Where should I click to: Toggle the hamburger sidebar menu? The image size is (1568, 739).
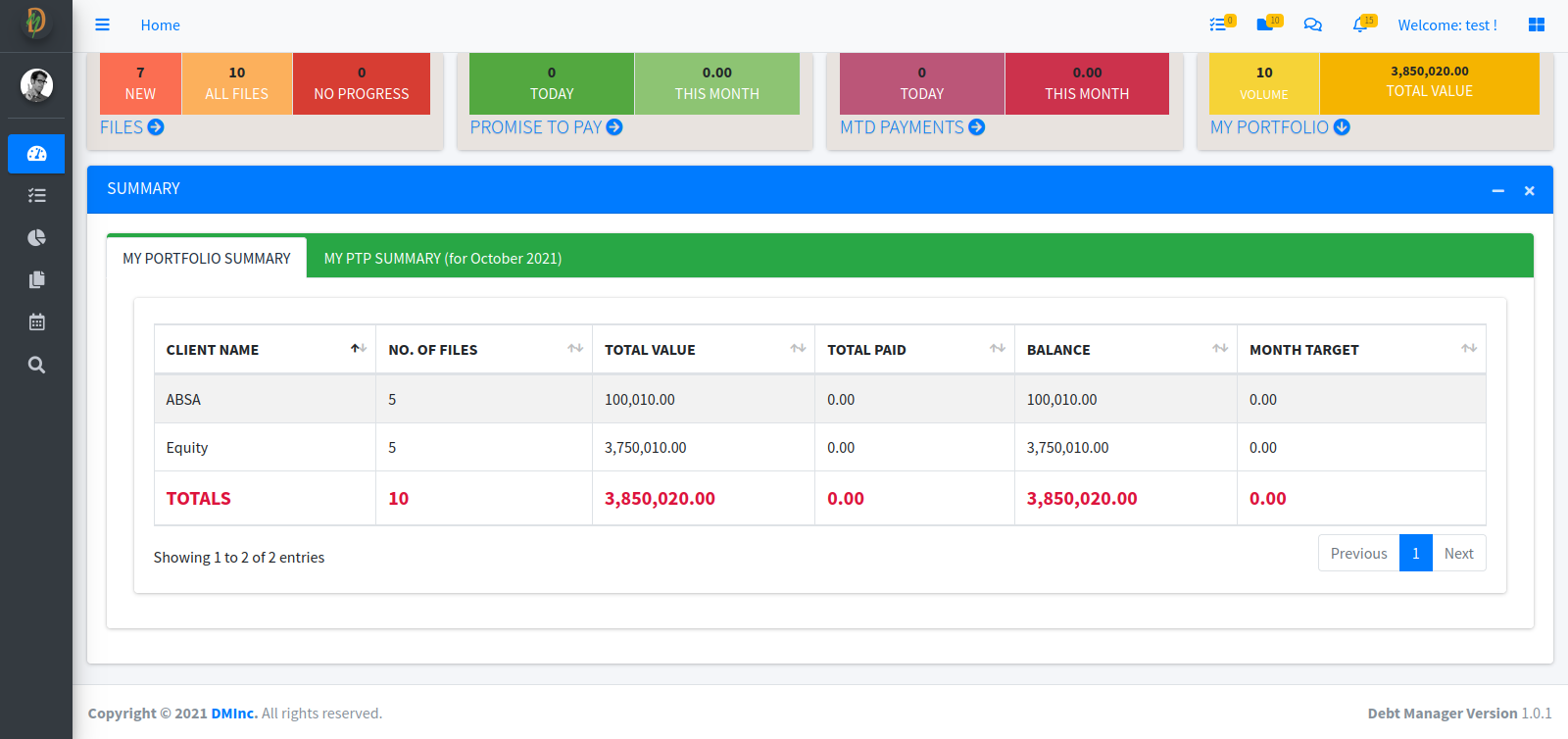coord(102,25)
